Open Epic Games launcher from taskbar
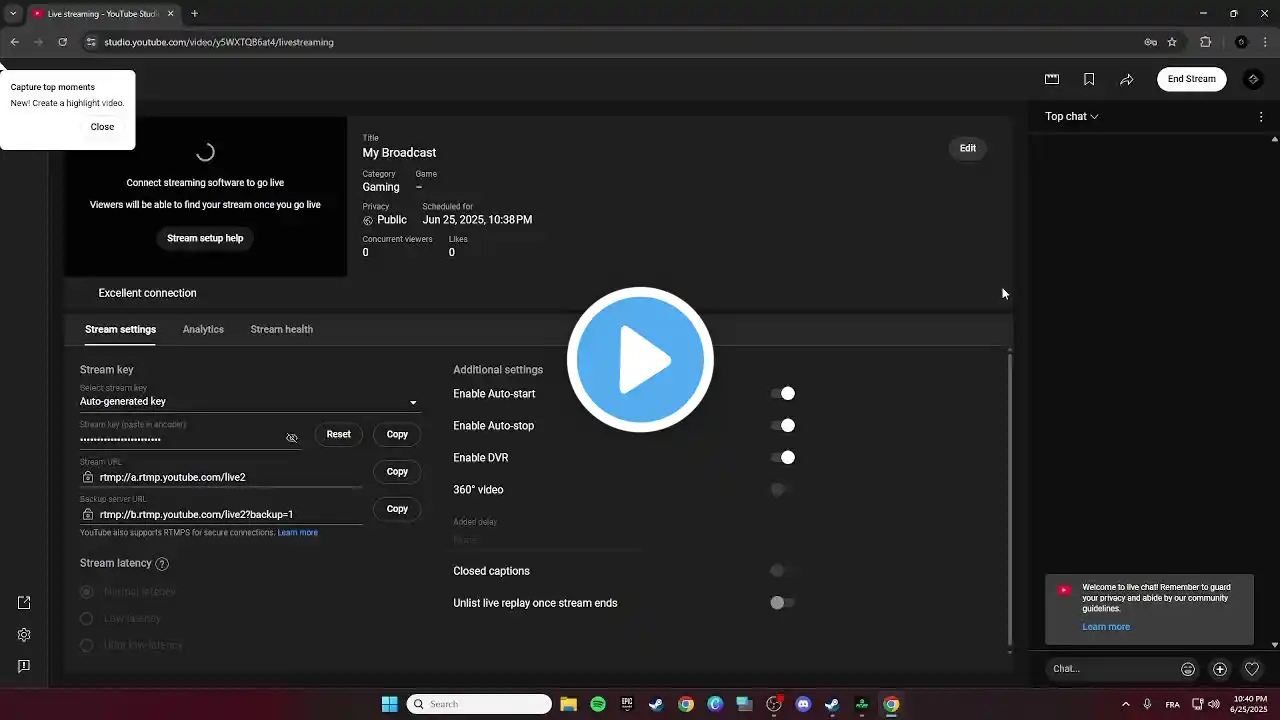 pos(627,704)
